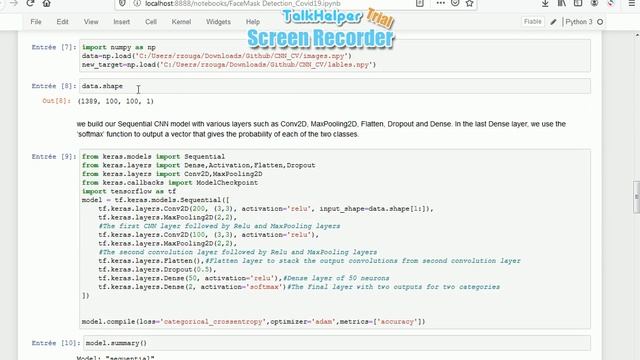This screenshot has height=360, width=640.
Task: Select the model.summary() code cell
Action: pyautogui.click(x=337, y=343)
